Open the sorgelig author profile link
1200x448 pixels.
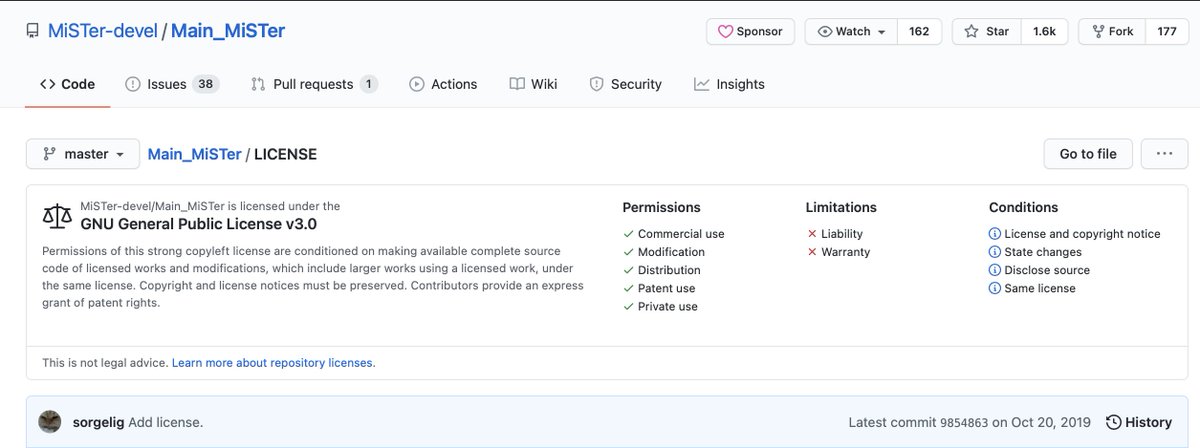[x=99, y=422]
